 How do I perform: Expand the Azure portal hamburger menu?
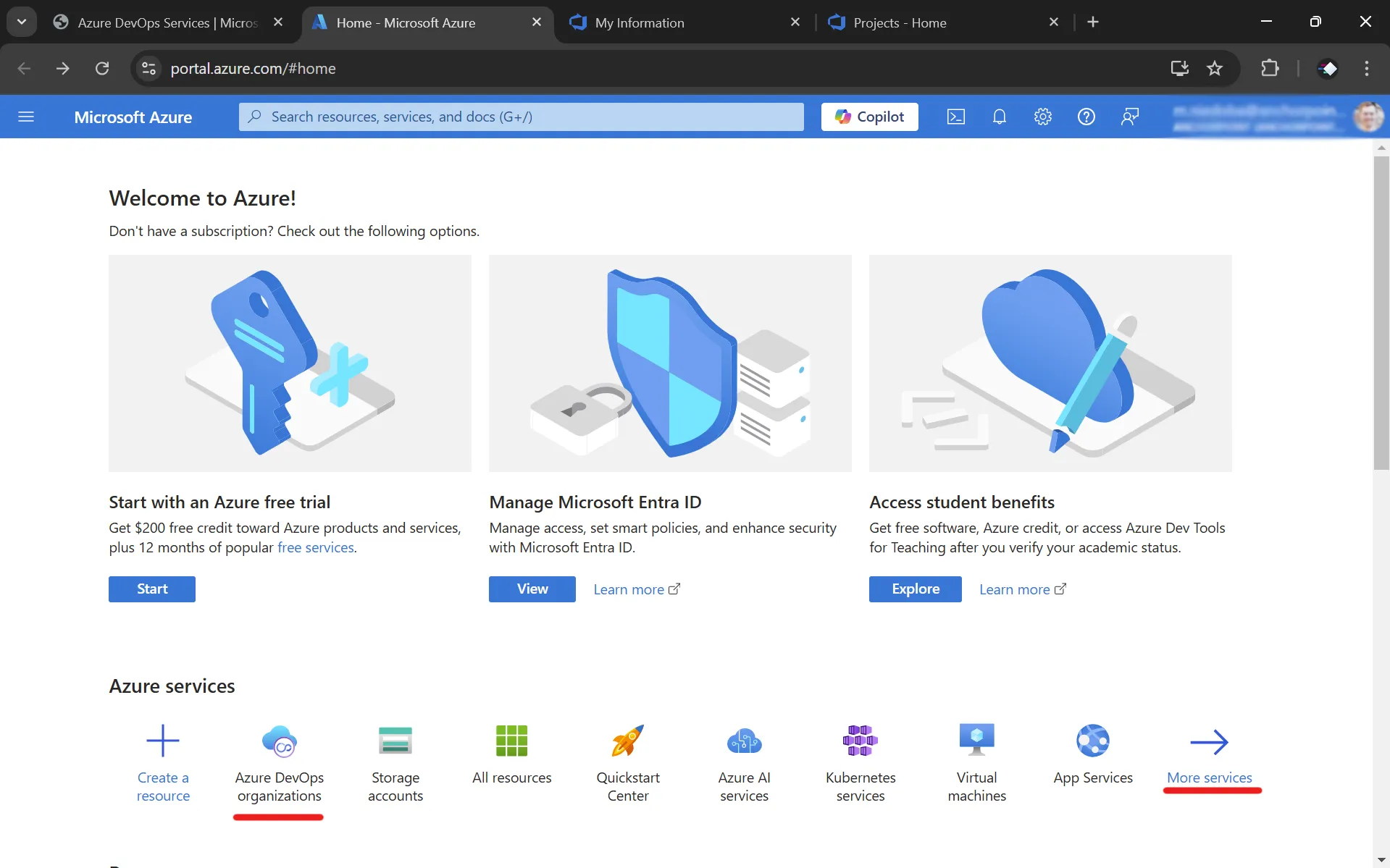coord(26,117)
